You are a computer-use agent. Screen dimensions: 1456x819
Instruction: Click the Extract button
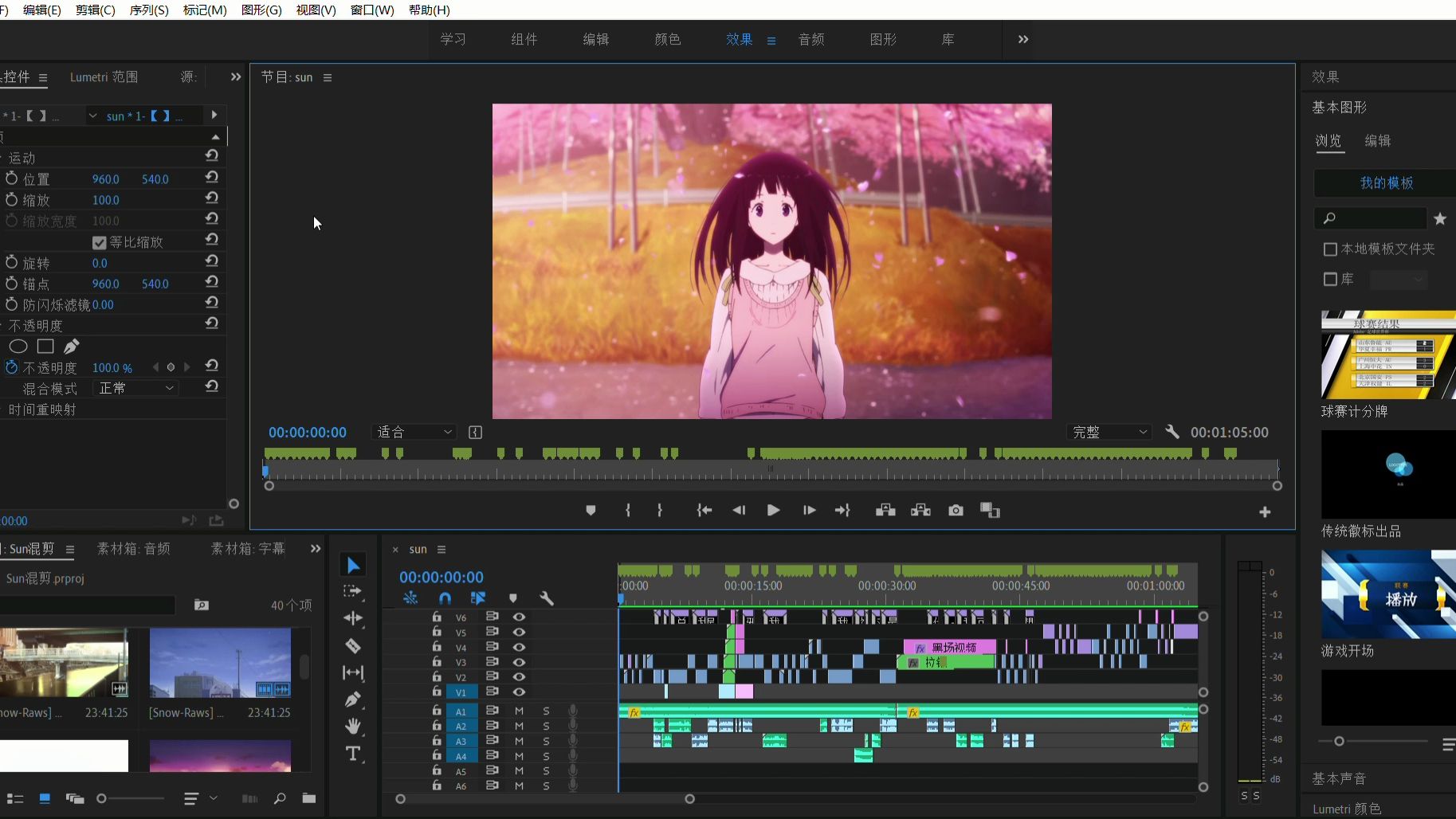[x=920, y=511]
